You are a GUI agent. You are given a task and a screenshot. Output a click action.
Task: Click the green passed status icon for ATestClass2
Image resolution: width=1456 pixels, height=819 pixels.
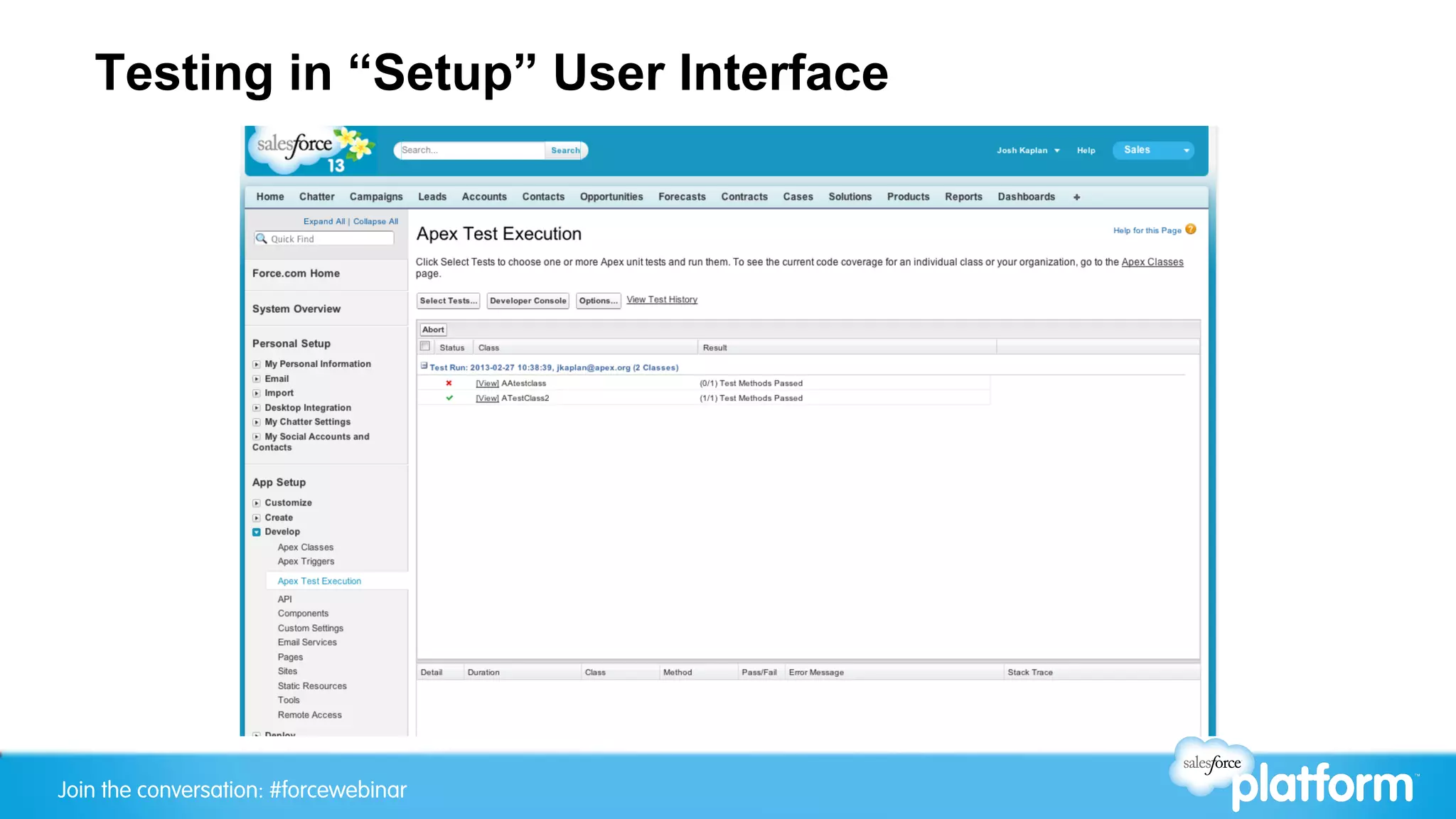pos(449,398)
